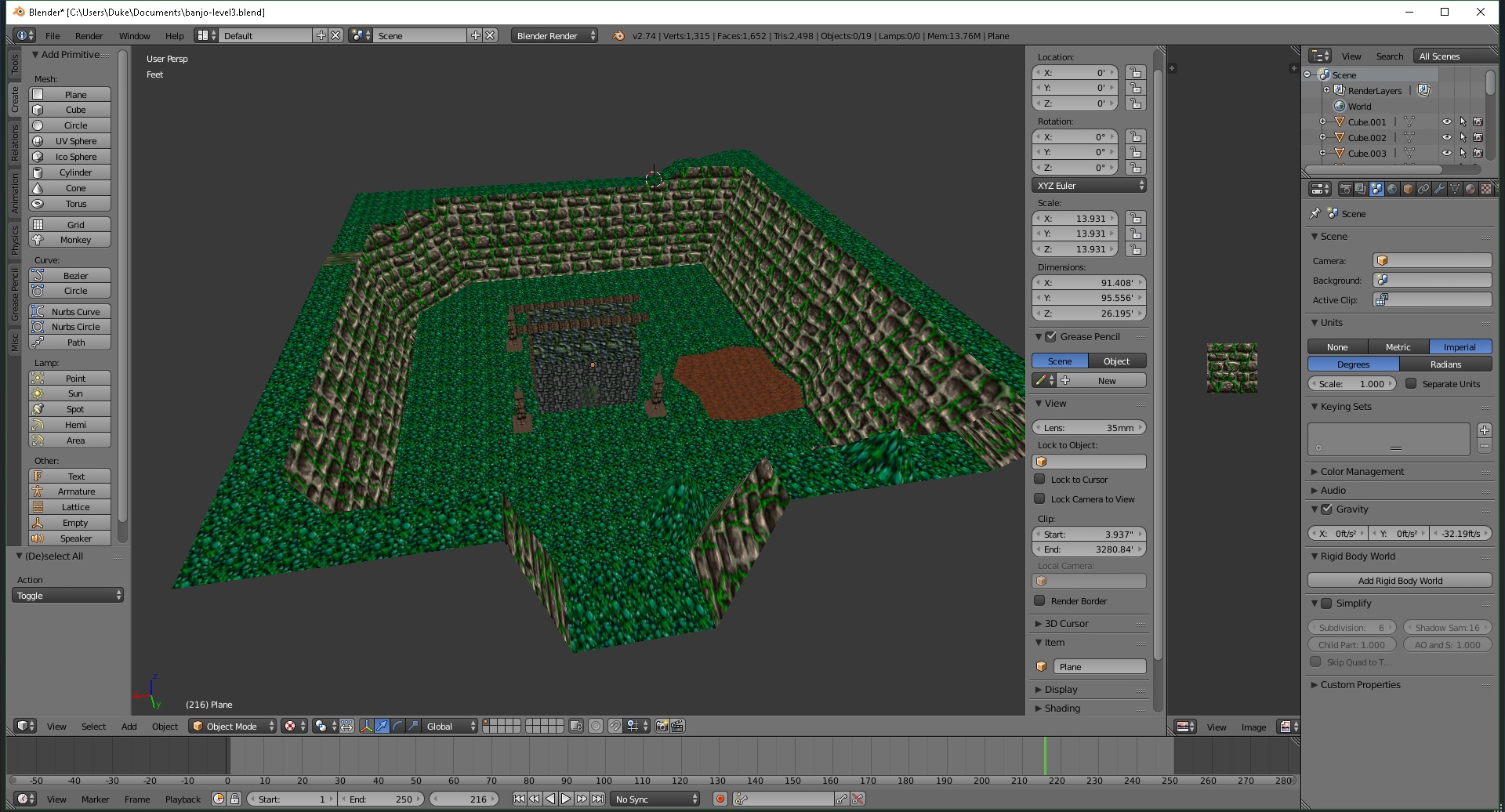The height and width of the screenshot is (812, 1505).
Task: Hide Cube.001 with its eye icon
Action: pyautogui.click(x=1446, y=121)
